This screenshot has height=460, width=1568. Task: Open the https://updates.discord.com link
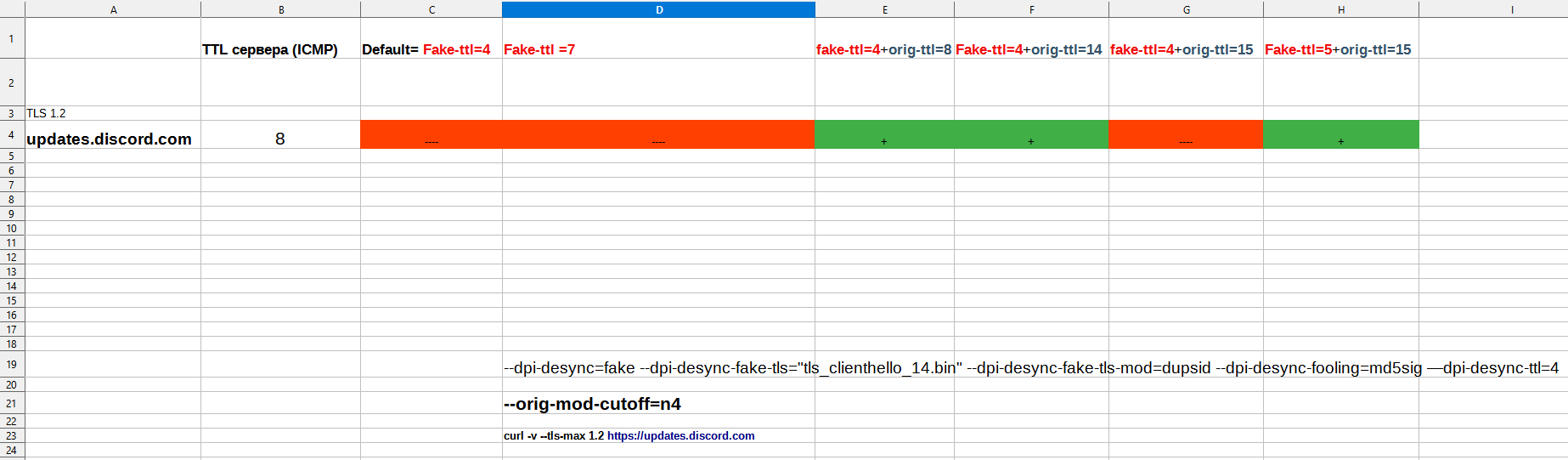[x=680, y=435]
